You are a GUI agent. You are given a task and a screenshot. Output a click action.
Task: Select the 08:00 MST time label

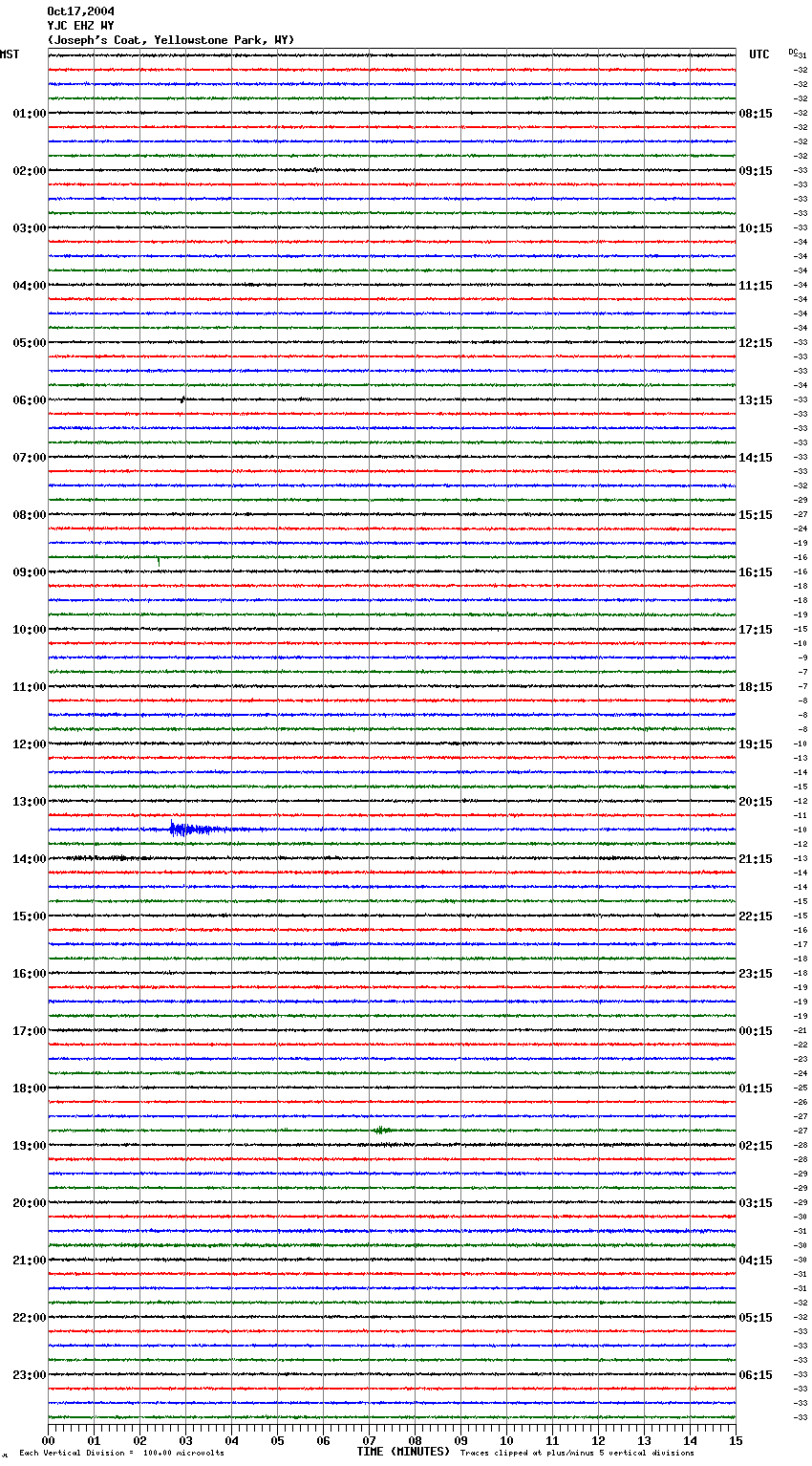click(x=29, y=515)
